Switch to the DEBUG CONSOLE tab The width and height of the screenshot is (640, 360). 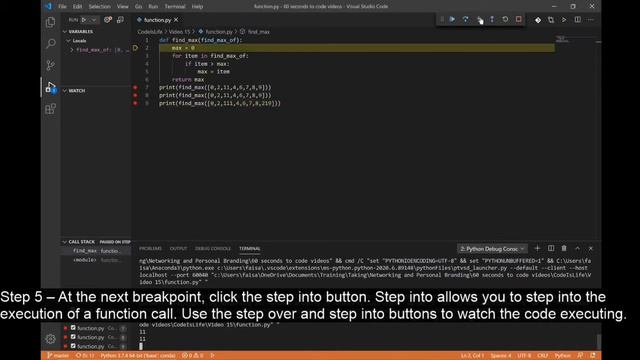pyautogui.click(x=213, y=249)
